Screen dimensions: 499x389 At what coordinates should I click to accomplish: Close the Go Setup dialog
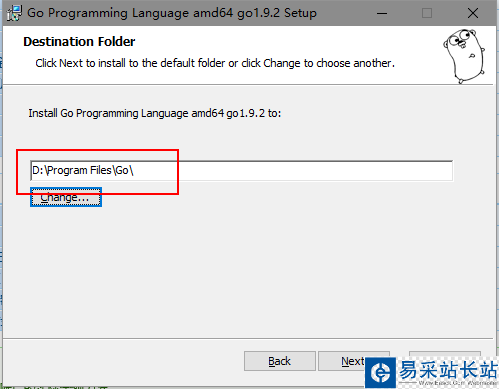click(x=473, y=13)
